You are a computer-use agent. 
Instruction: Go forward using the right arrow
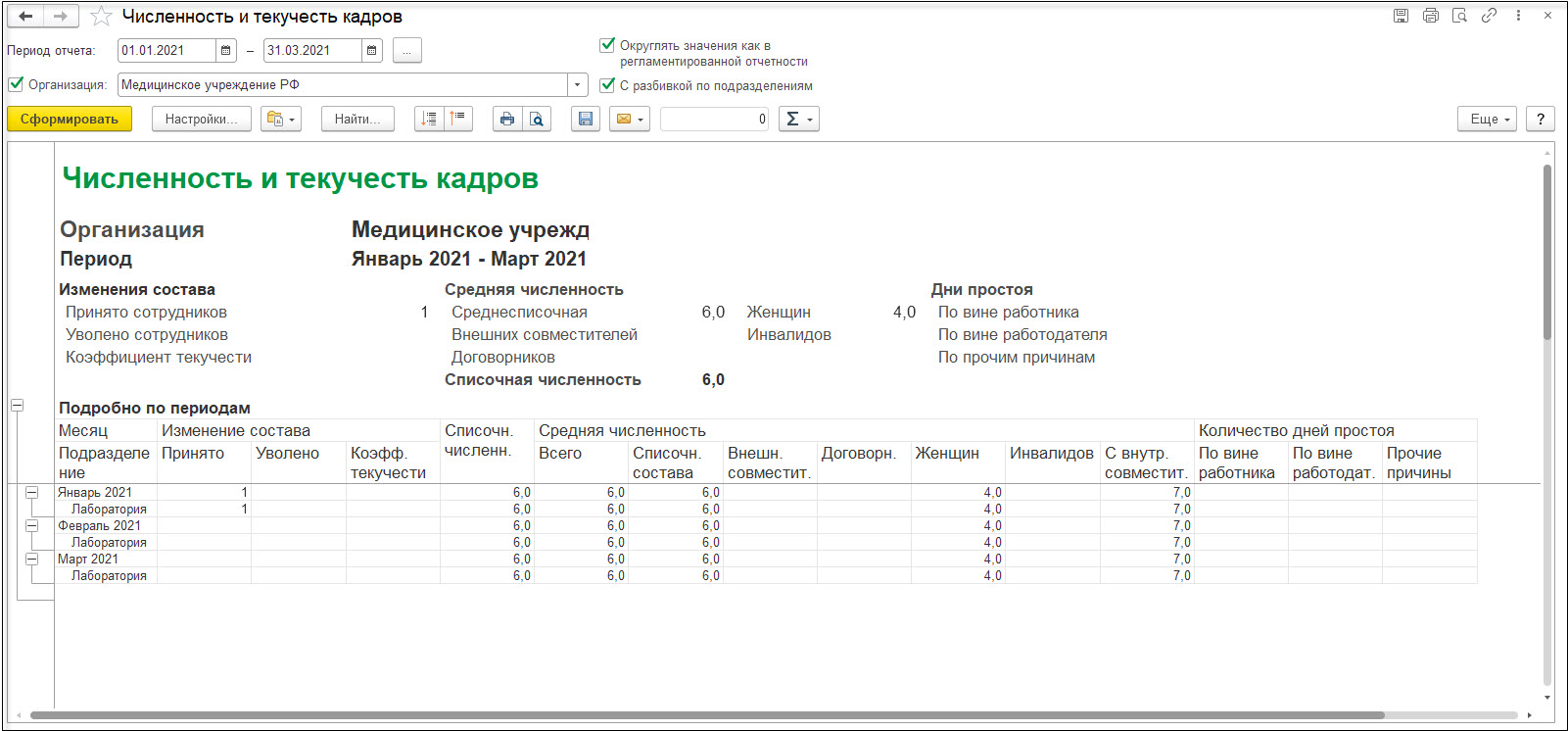pos(61,17)
